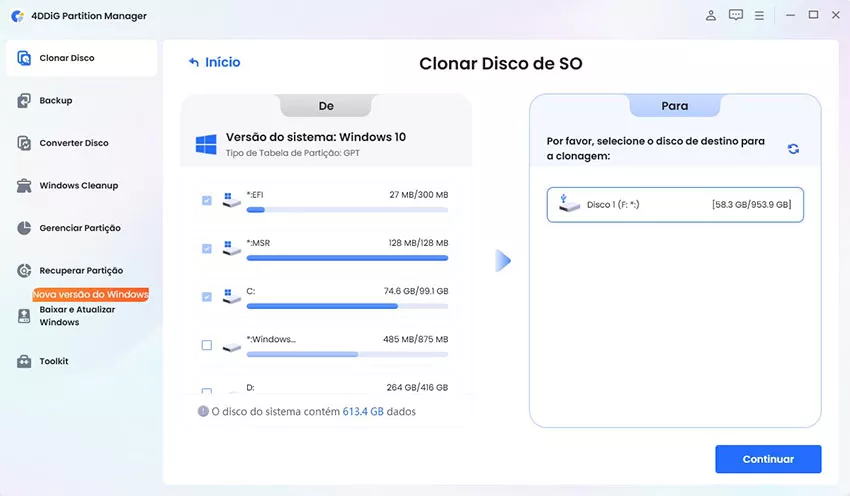Click the Recuperar Partição sidebar icon

pos(24,270)
